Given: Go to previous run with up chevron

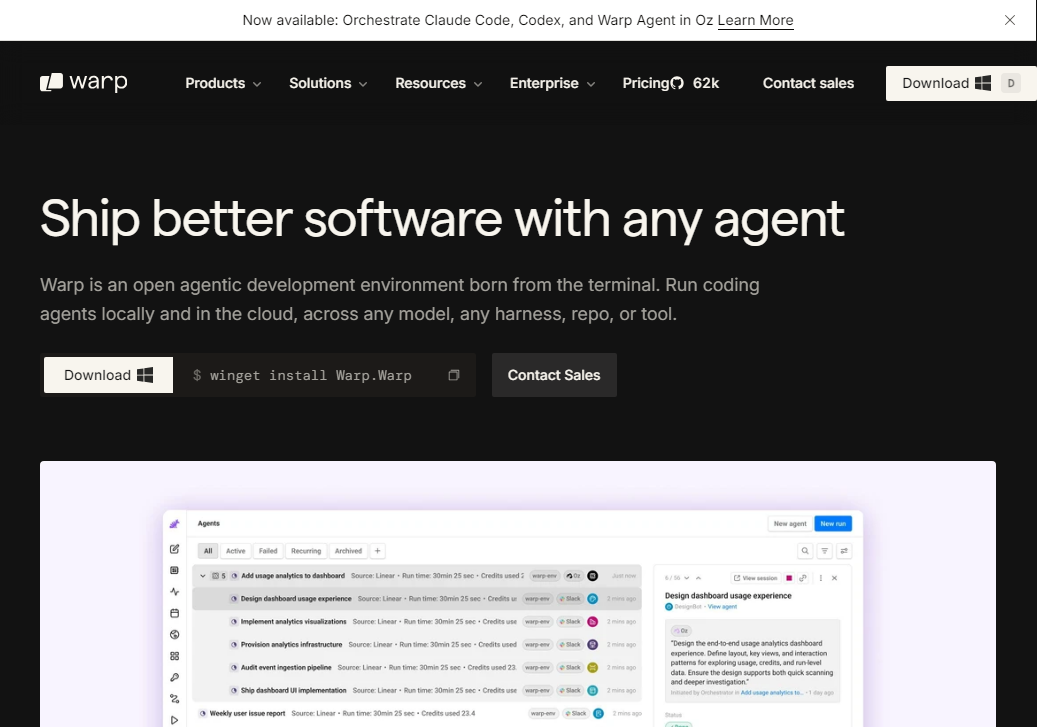Looking at the screenshot, I should [698, 578].
